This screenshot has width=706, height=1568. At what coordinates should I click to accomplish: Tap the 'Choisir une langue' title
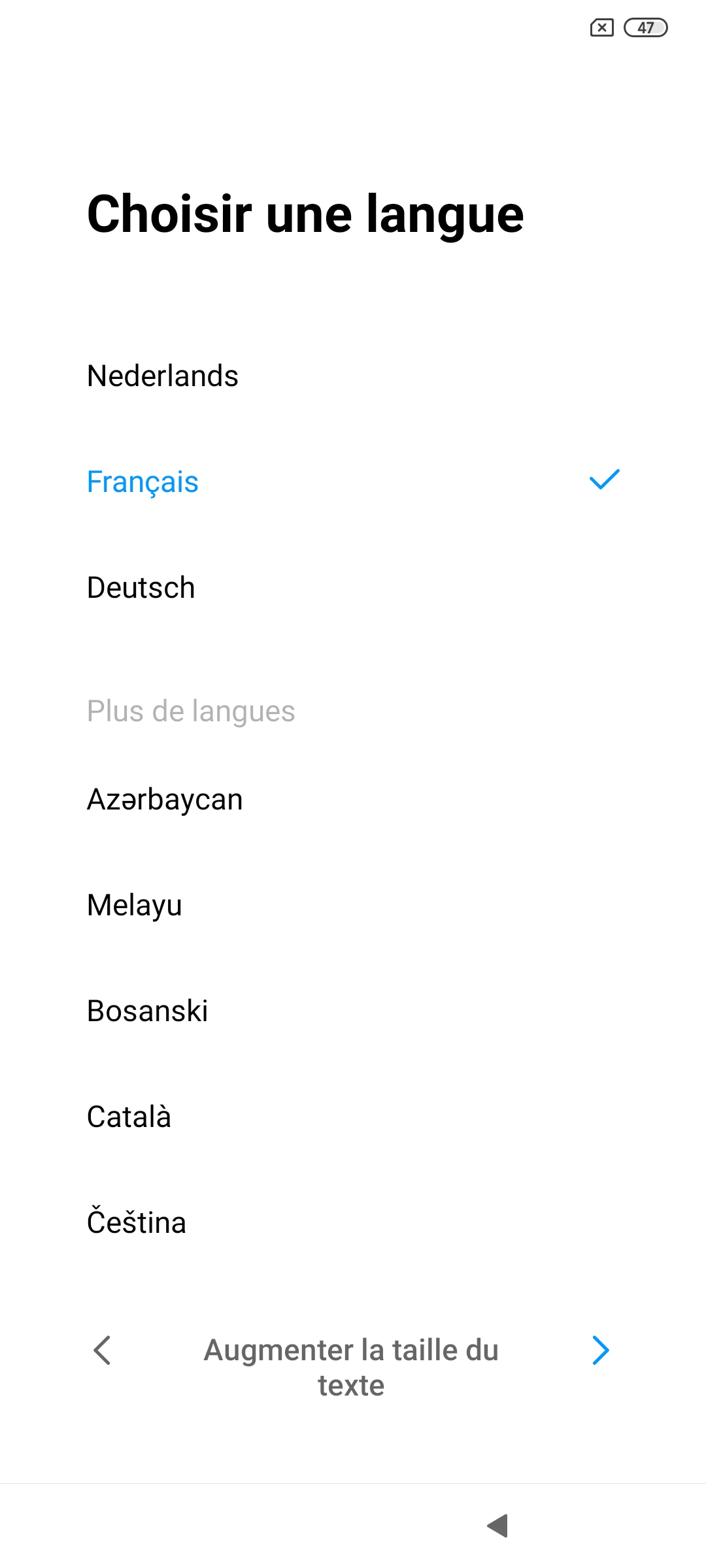tap(305, 214)
